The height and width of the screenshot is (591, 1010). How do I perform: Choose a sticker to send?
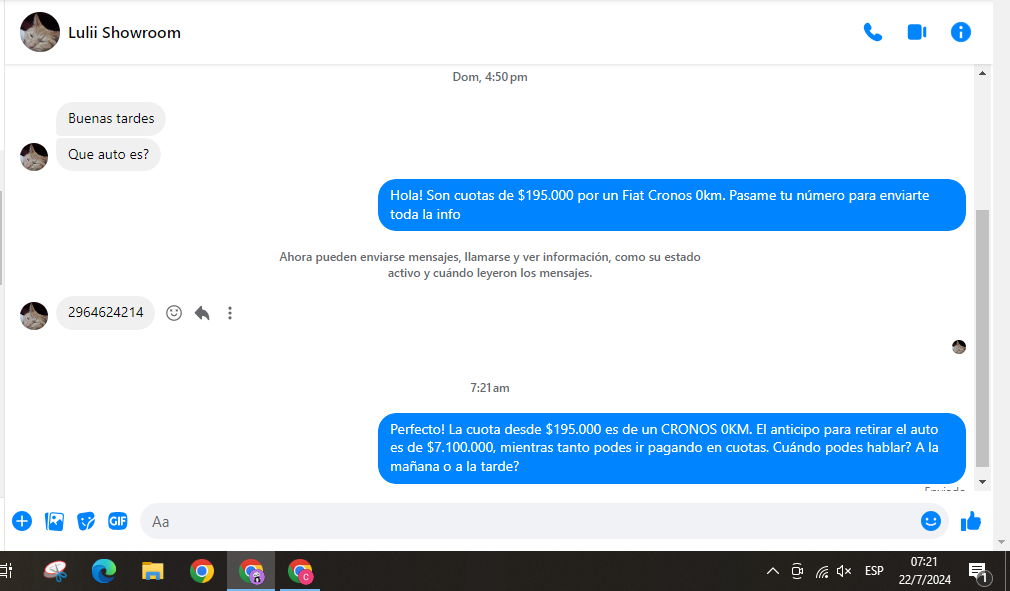(x=86, y=521)
